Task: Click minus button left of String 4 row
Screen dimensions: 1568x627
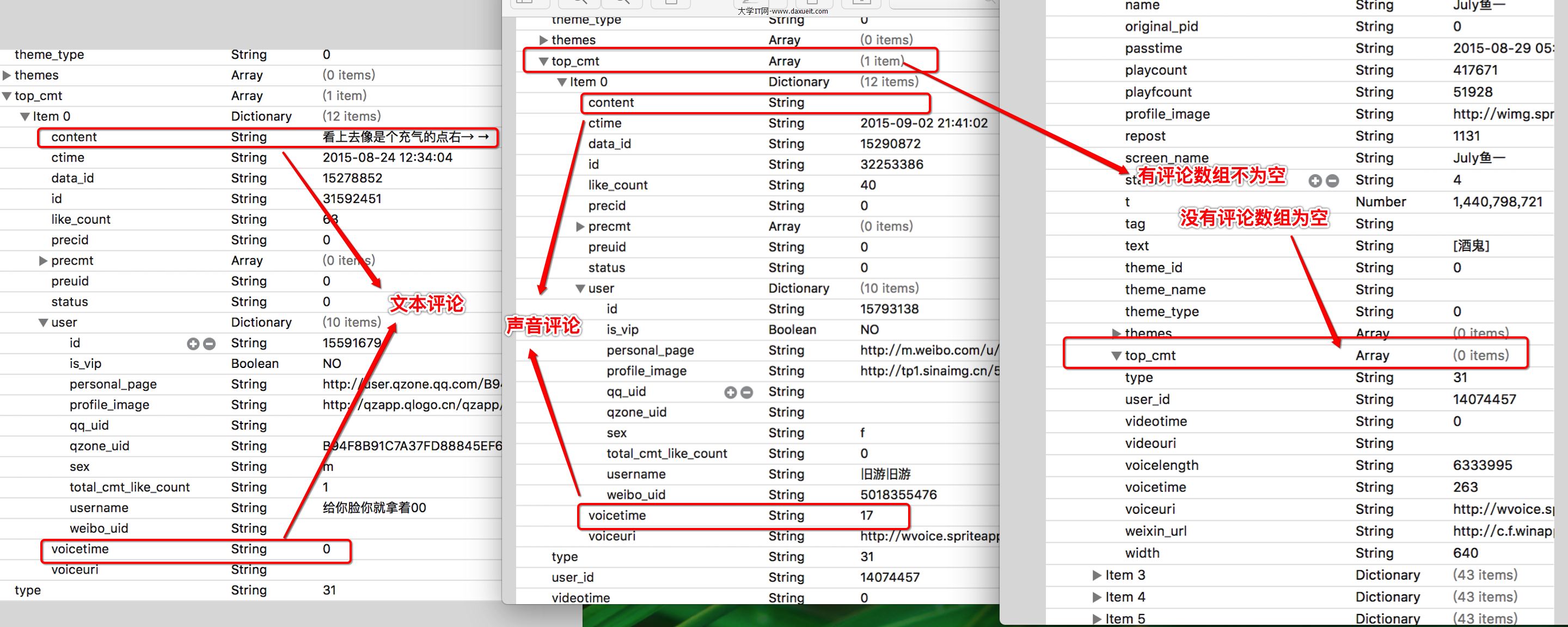Action: point(1332,181)
